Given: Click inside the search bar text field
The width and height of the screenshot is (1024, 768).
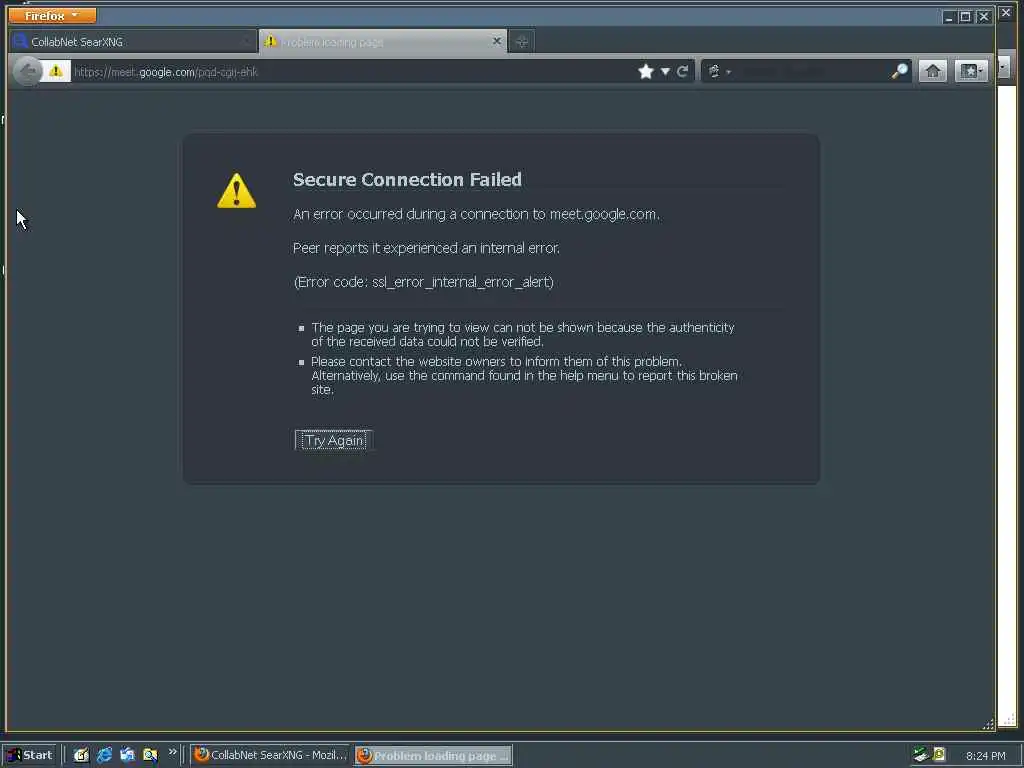Looking at the screenshot, I should pos(813,72).
